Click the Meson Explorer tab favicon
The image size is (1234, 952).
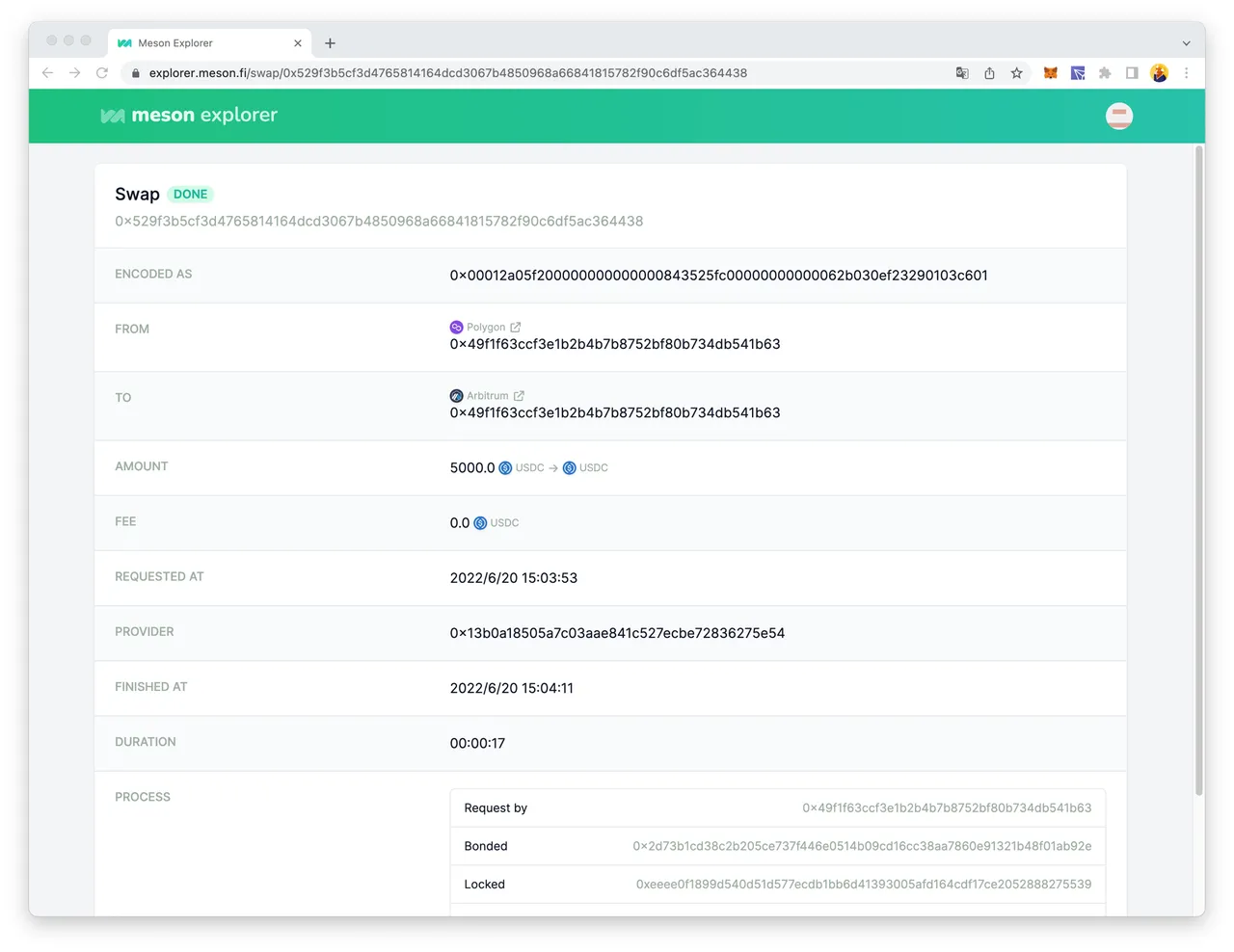click(x=124, y=43)
